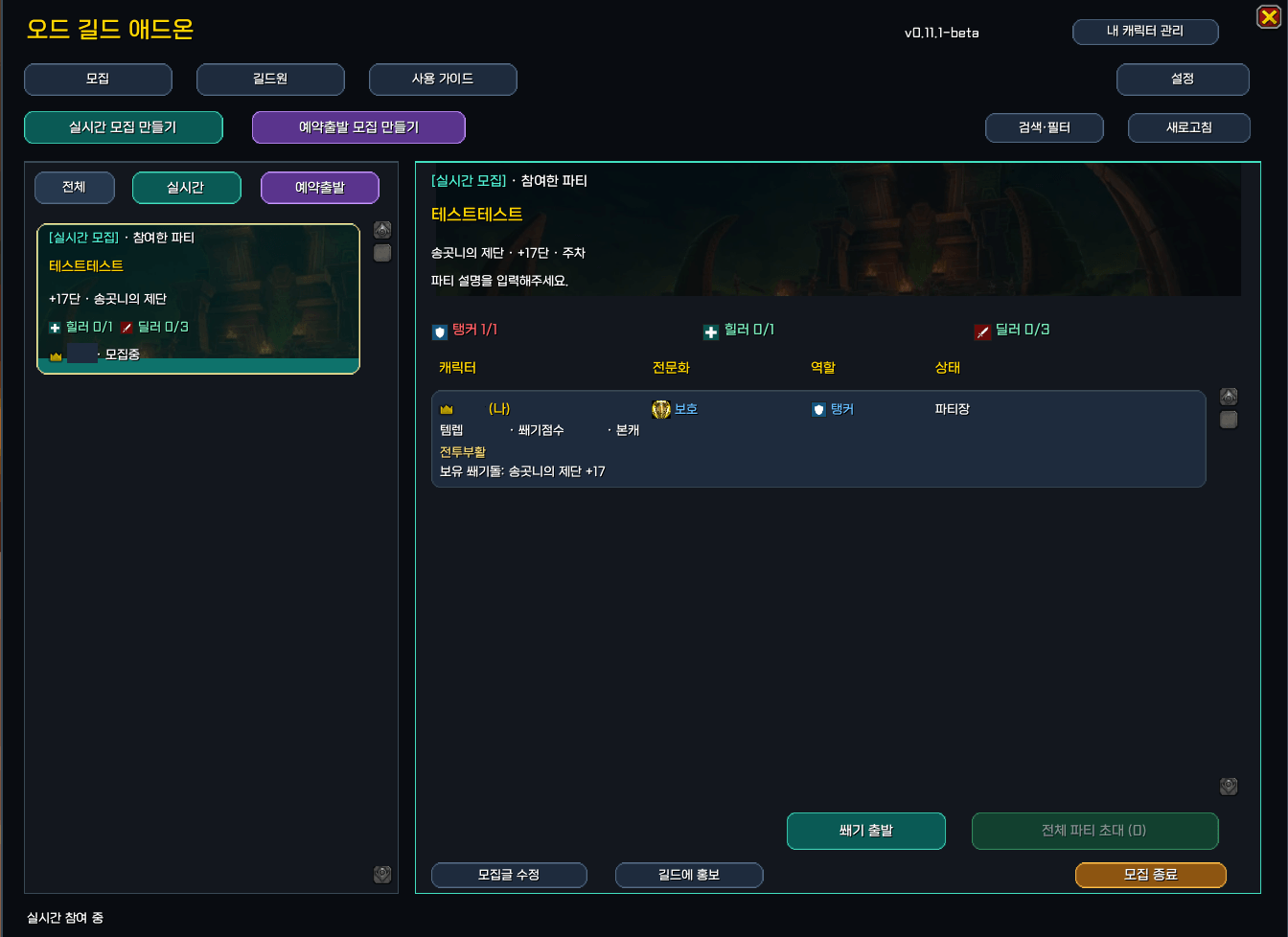The width and height of the screenshot is (1288, 937).
Task: Open the 사용 가이드 tab
Action: [x=443, y=80]
